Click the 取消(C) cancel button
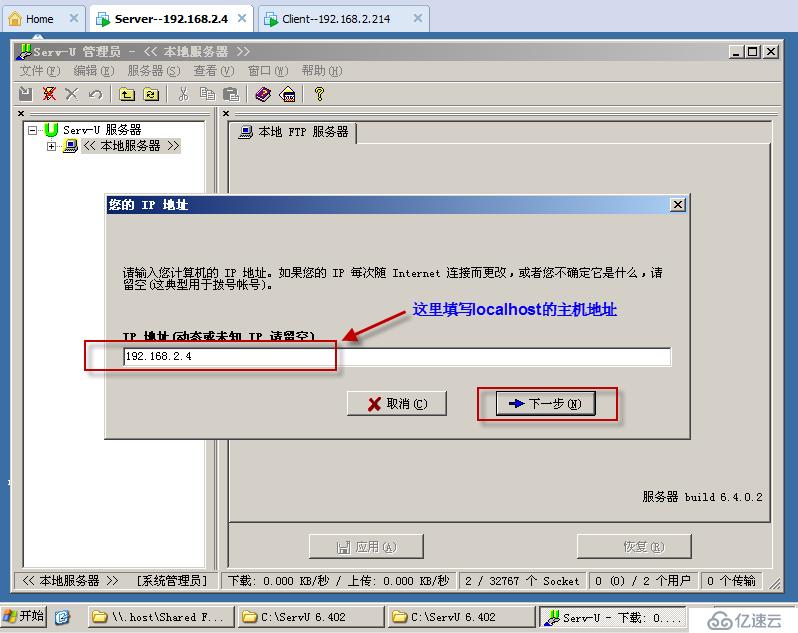Image resolution: width=798 pixels, height=633 pixels. coord(397,404)
